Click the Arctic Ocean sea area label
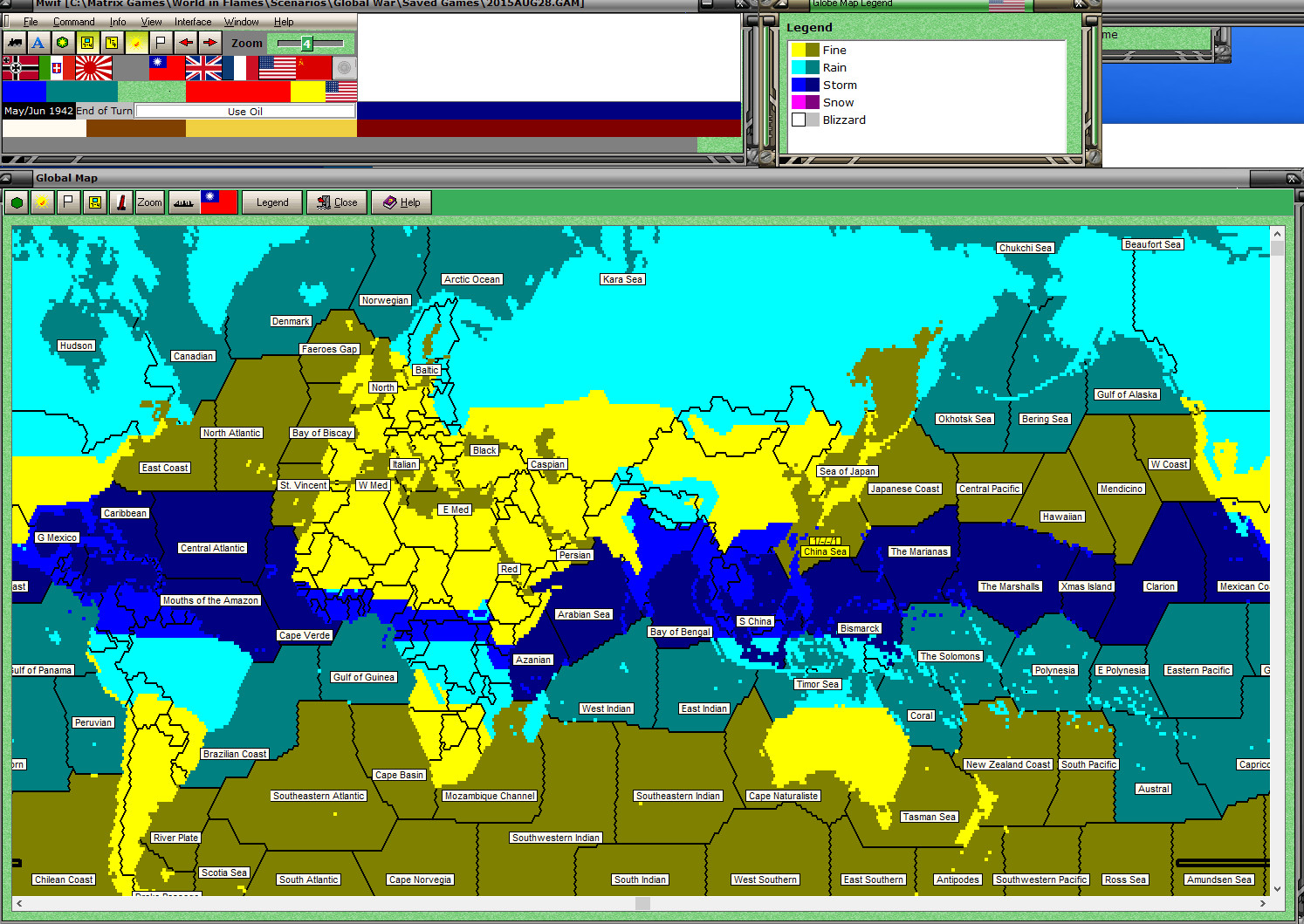 (x=472, y=279)
